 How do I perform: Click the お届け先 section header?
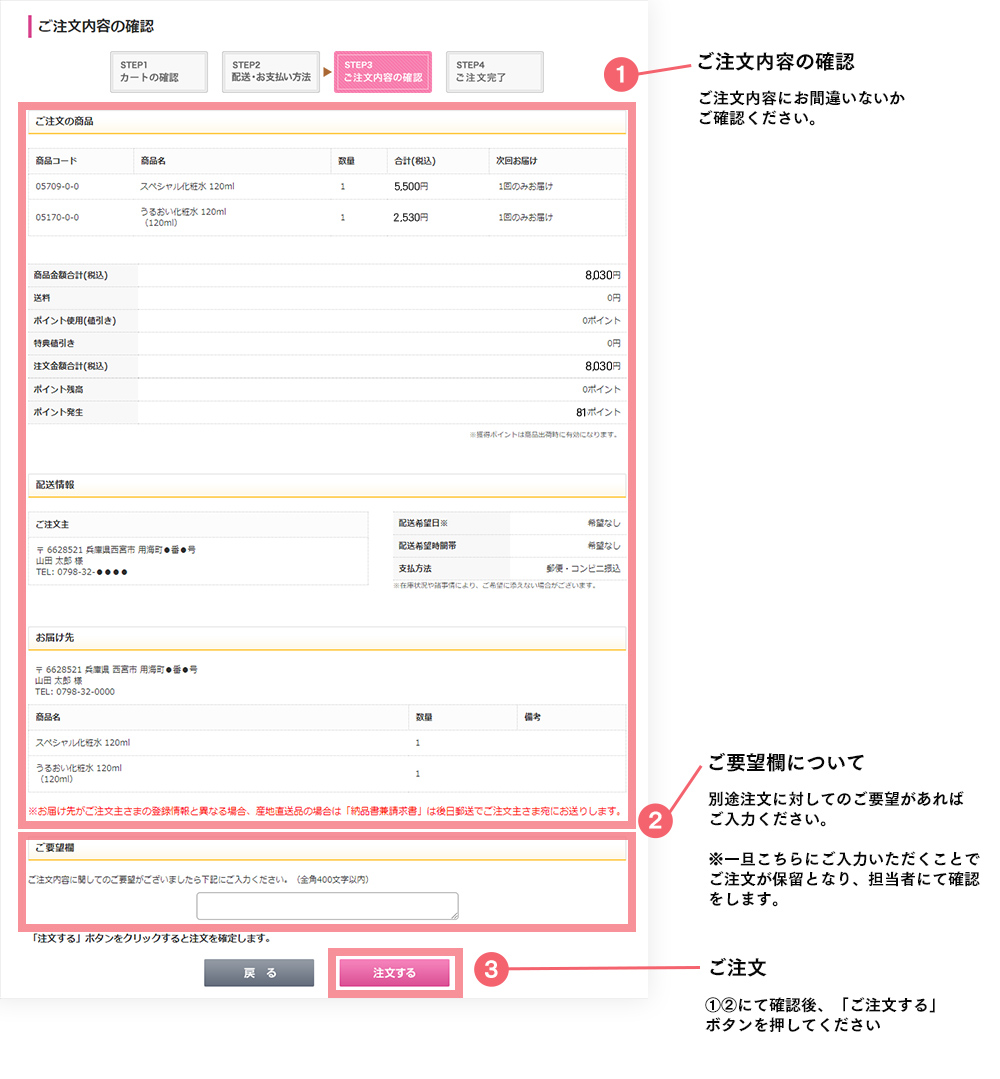(x=53, y=637)
